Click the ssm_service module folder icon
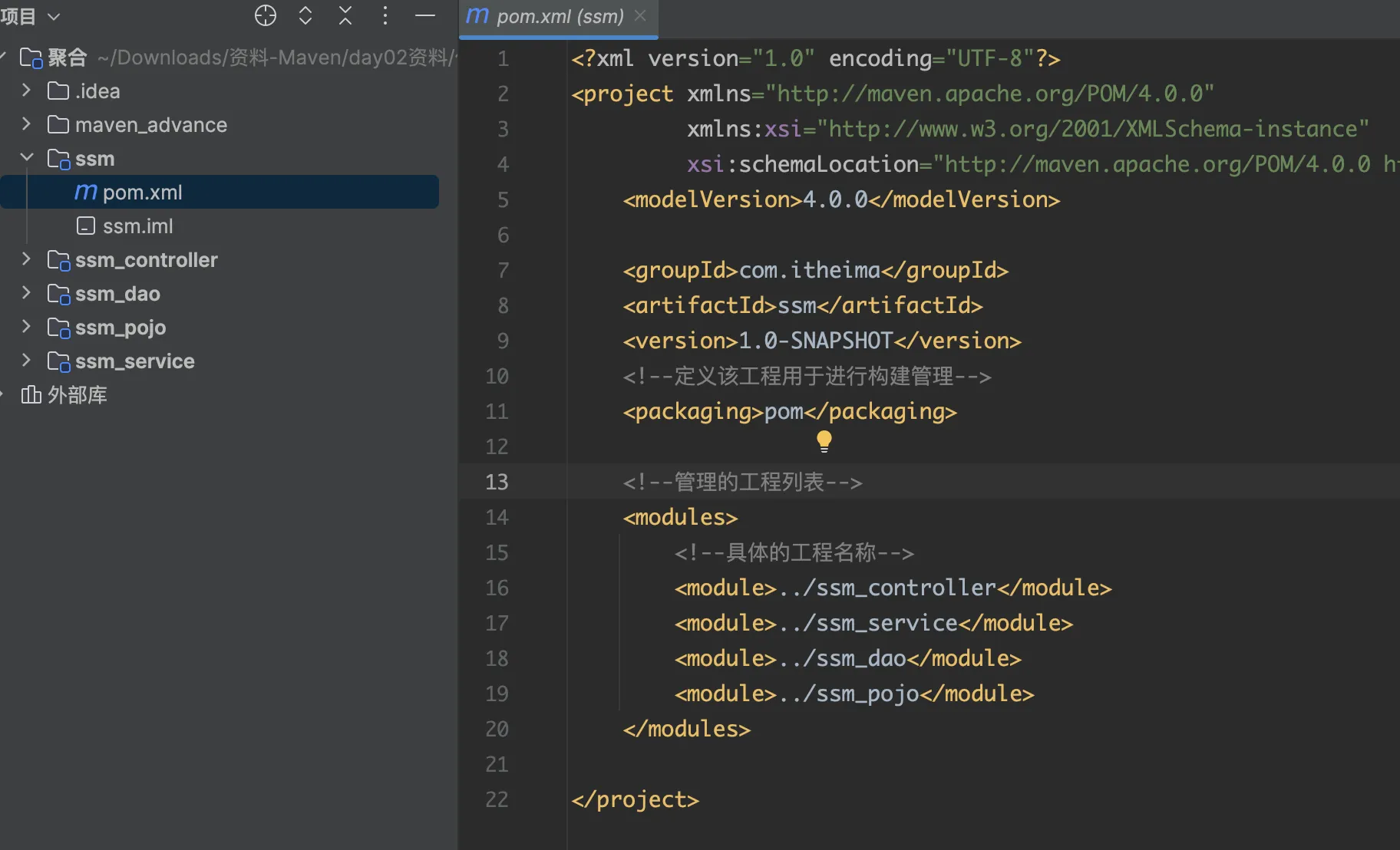Screen dimensions: 1400x850 click(59, 361)
